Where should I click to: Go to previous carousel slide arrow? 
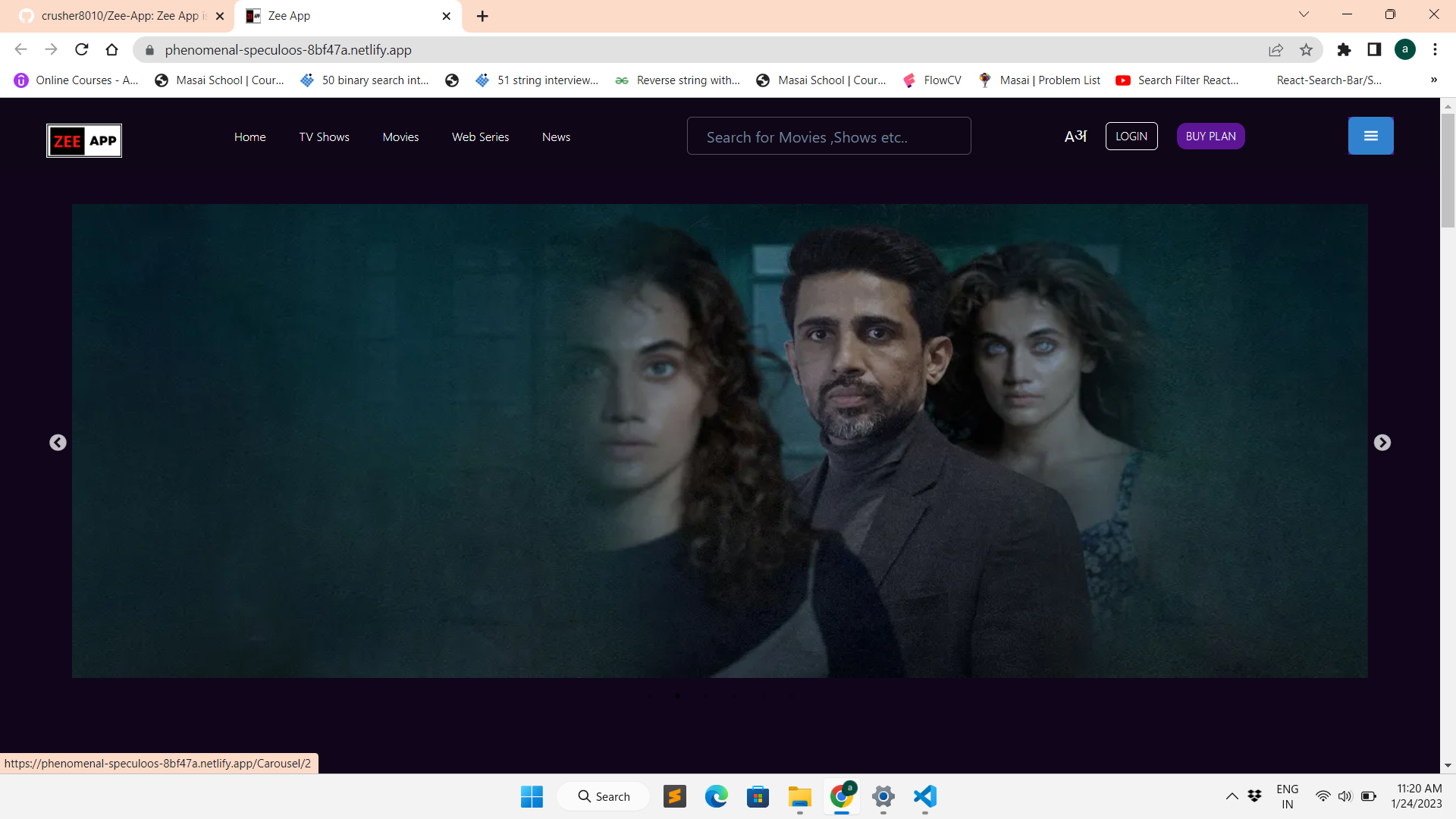pos(58,442)
